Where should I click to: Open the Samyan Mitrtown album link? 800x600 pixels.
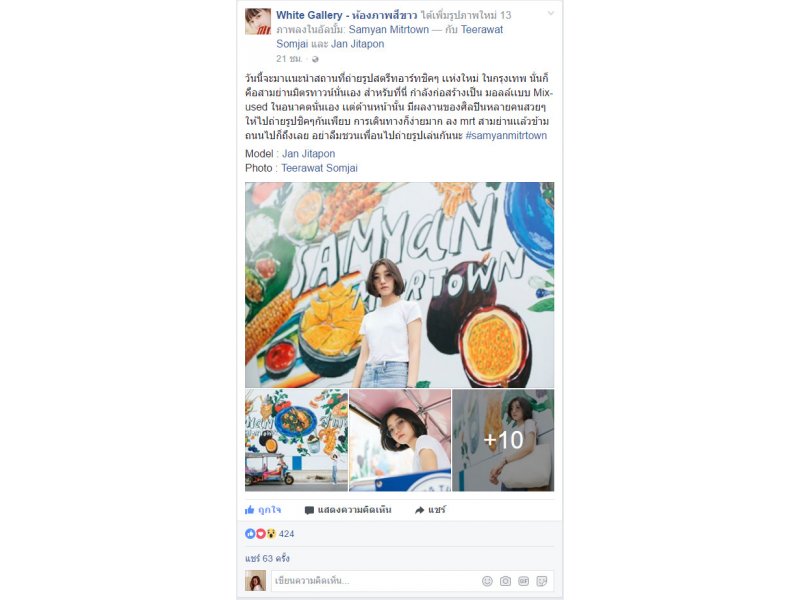tap(389, 30)
